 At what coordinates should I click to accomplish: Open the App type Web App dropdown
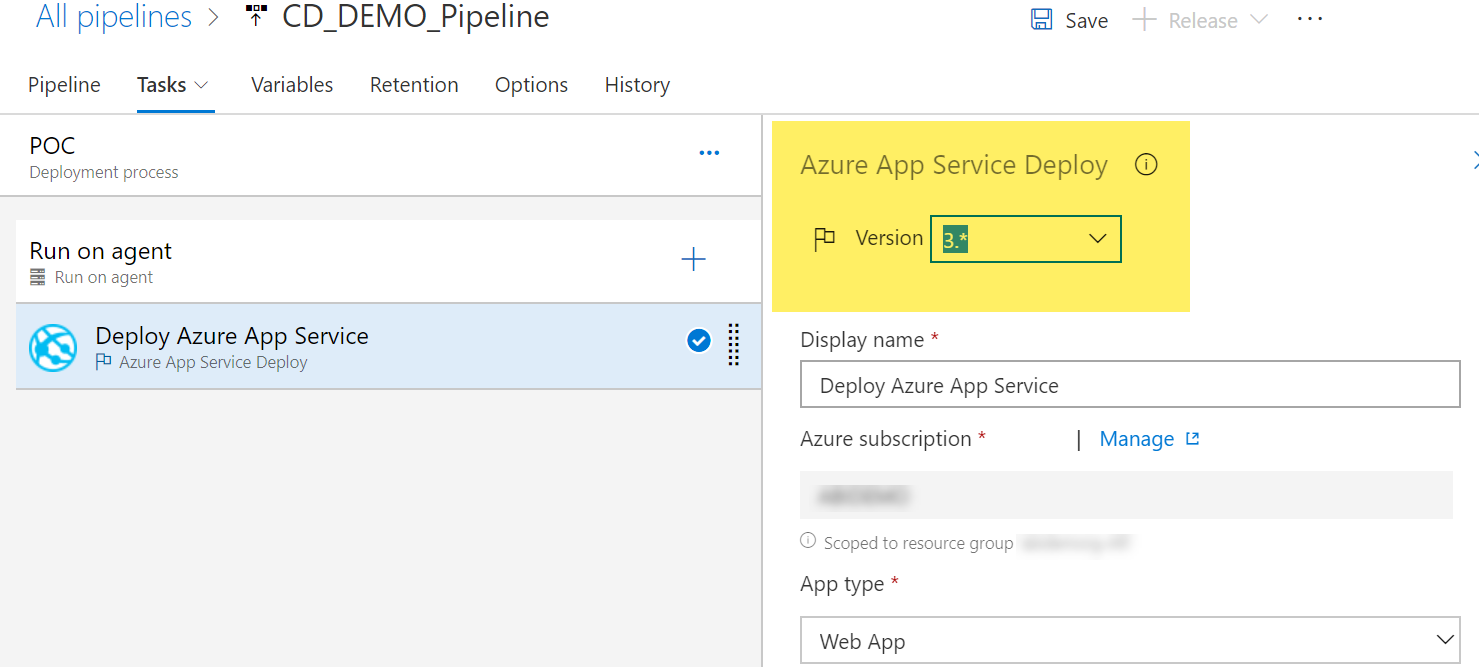pos(1130,641)
